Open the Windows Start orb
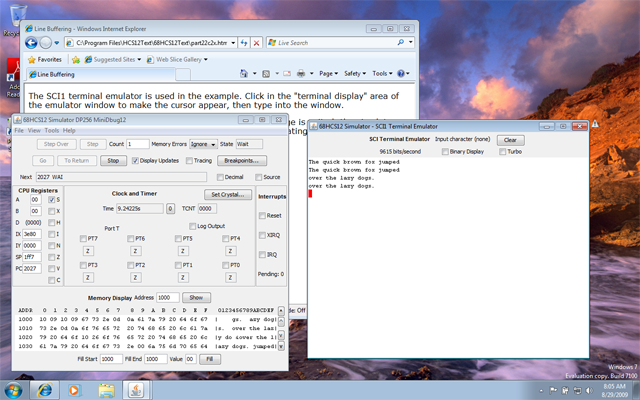The image size is (640, 400). coord(13,390)
